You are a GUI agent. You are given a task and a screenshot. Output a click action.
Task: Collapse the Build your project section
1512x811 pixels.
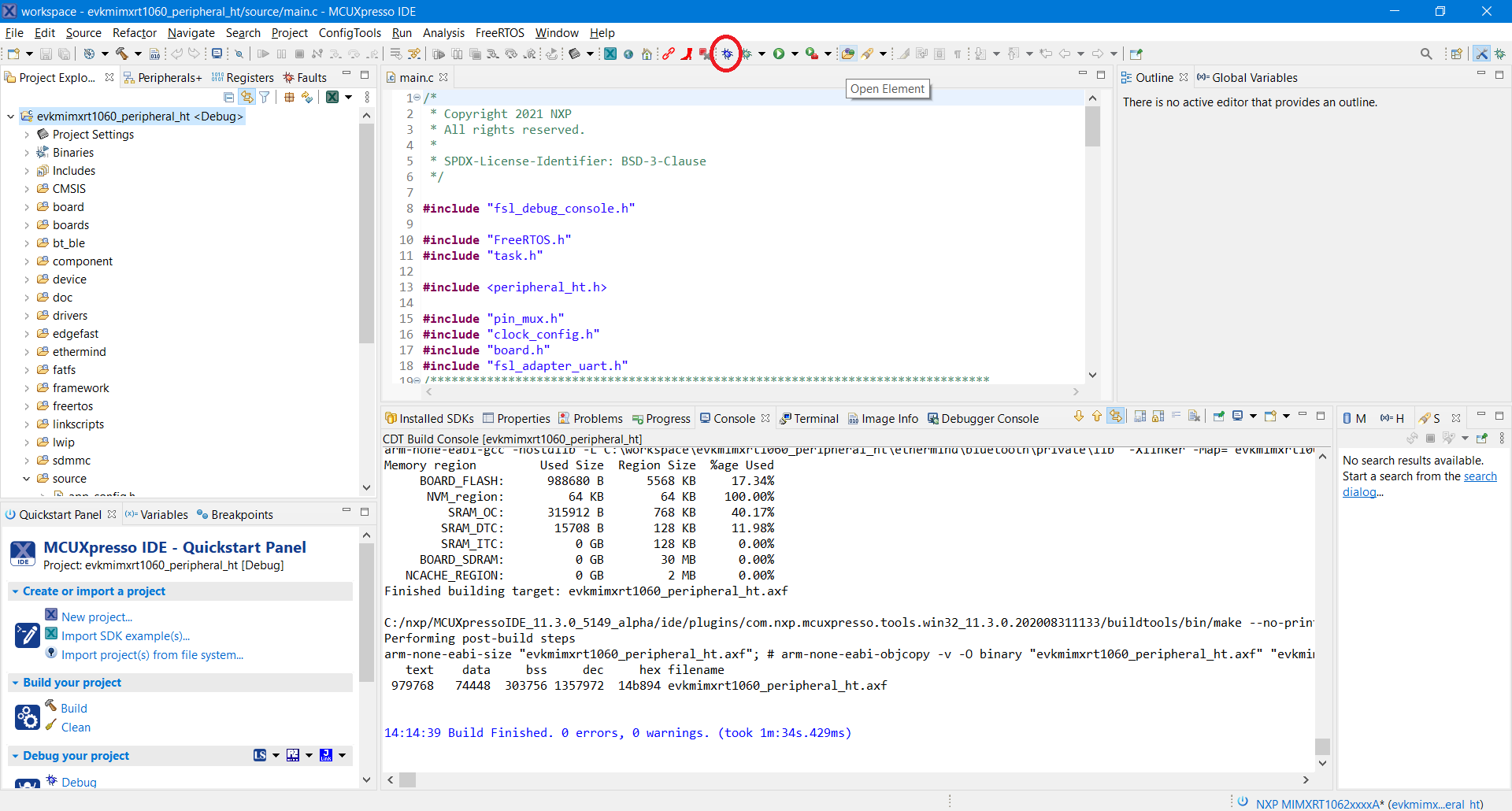pyautogui.click(x=16, y=683)
